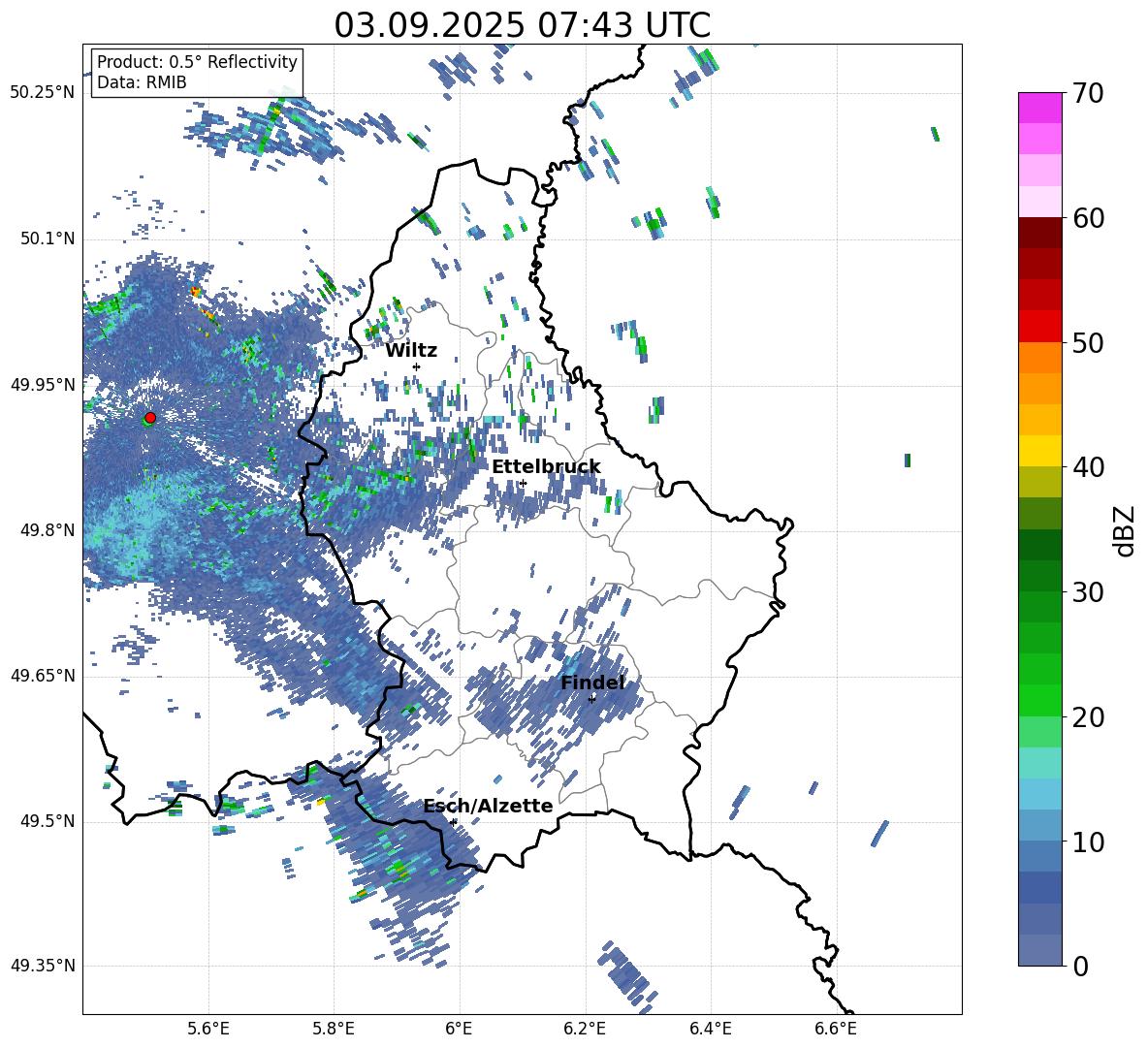Click the Esch/Alzette city label
Screen dimensions: 1148x1048
click(x=489, y=806)
